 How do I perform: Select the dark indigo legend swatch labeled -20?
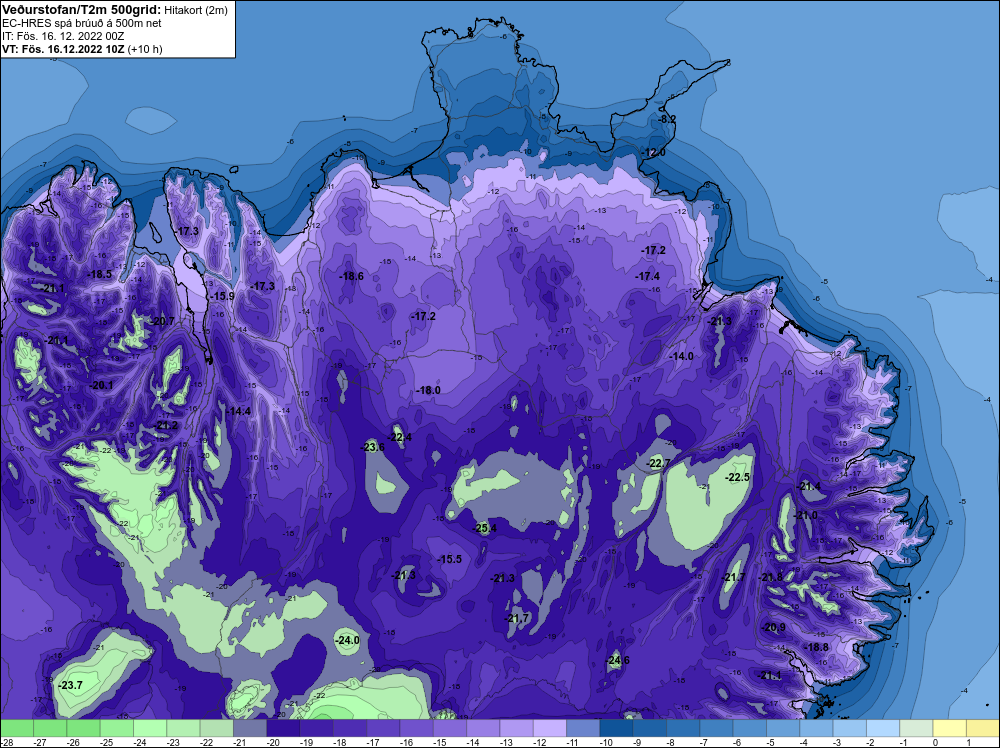(283, 728)
